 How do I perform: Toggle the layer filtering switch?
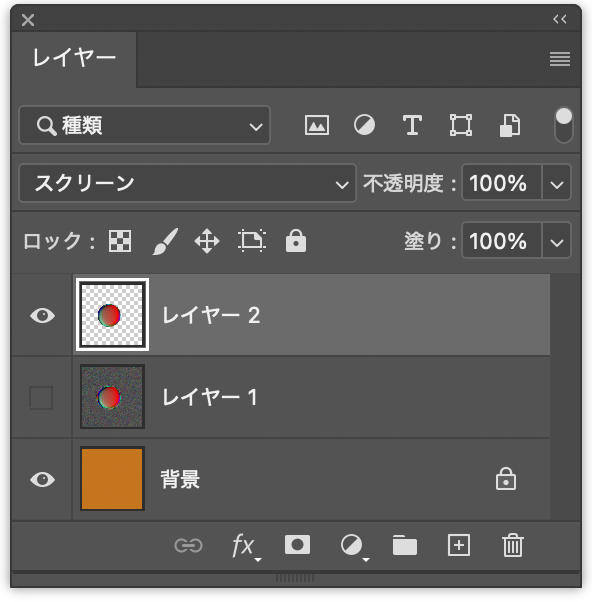pos(564,125)
